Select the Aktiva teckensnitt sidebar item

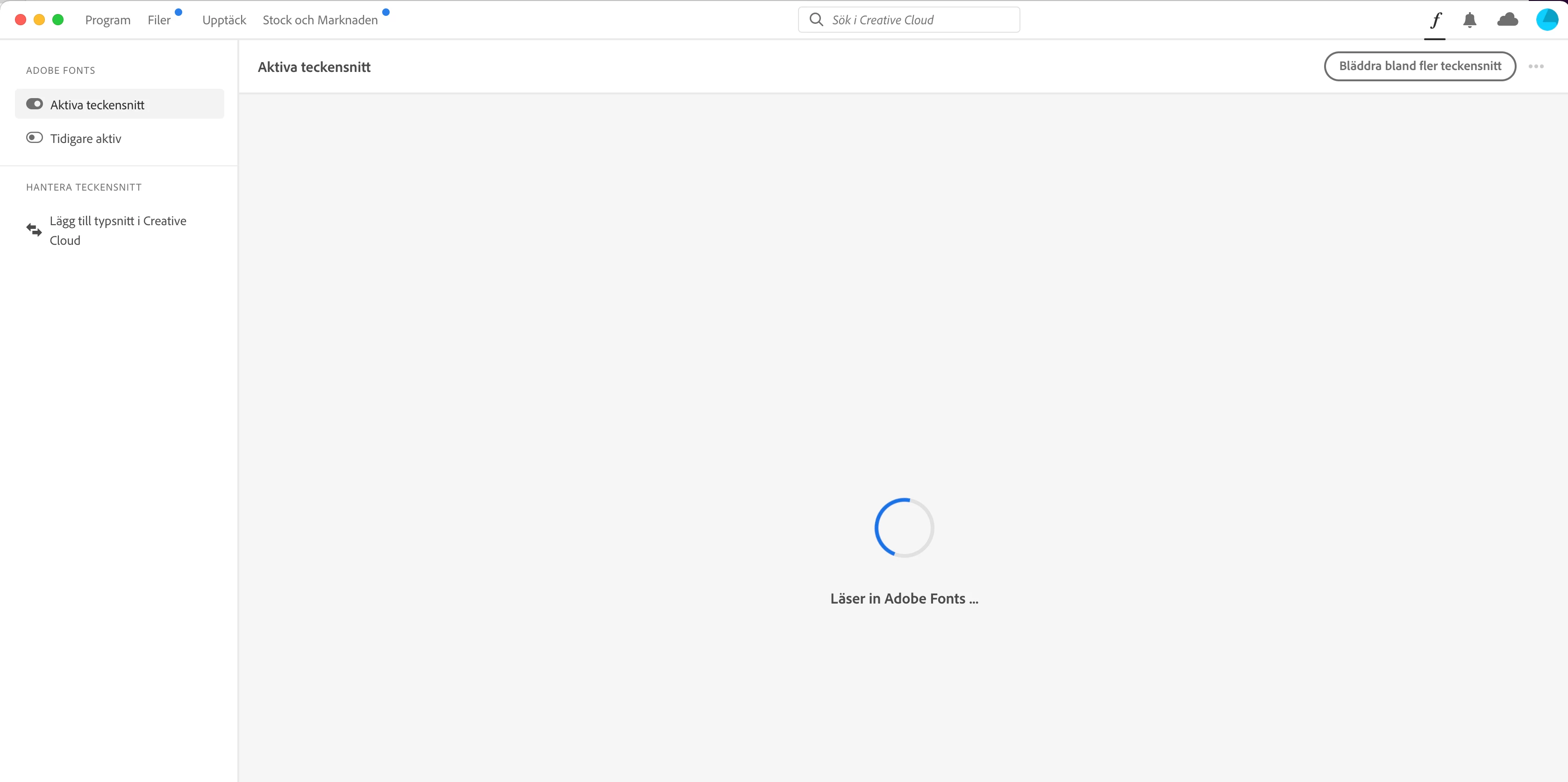(x=97, y=105)
